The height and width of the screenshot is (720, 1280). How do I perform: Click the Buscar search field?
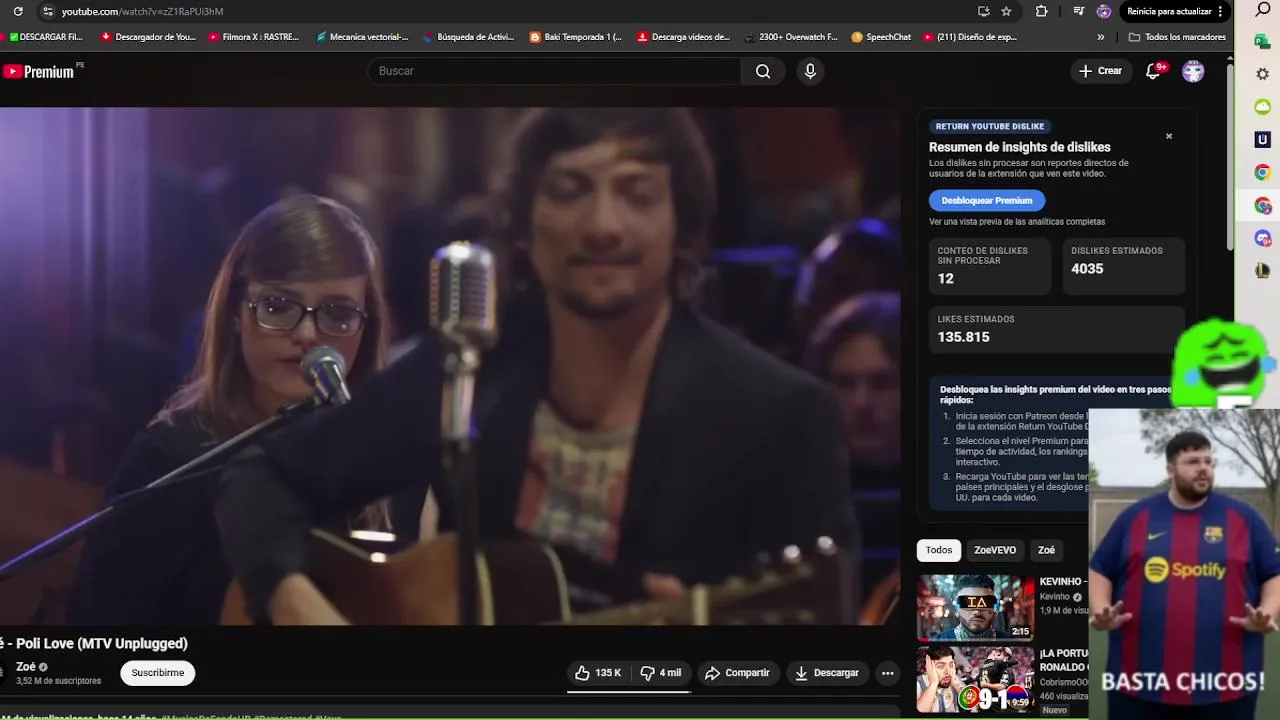(x=555, y=71)
